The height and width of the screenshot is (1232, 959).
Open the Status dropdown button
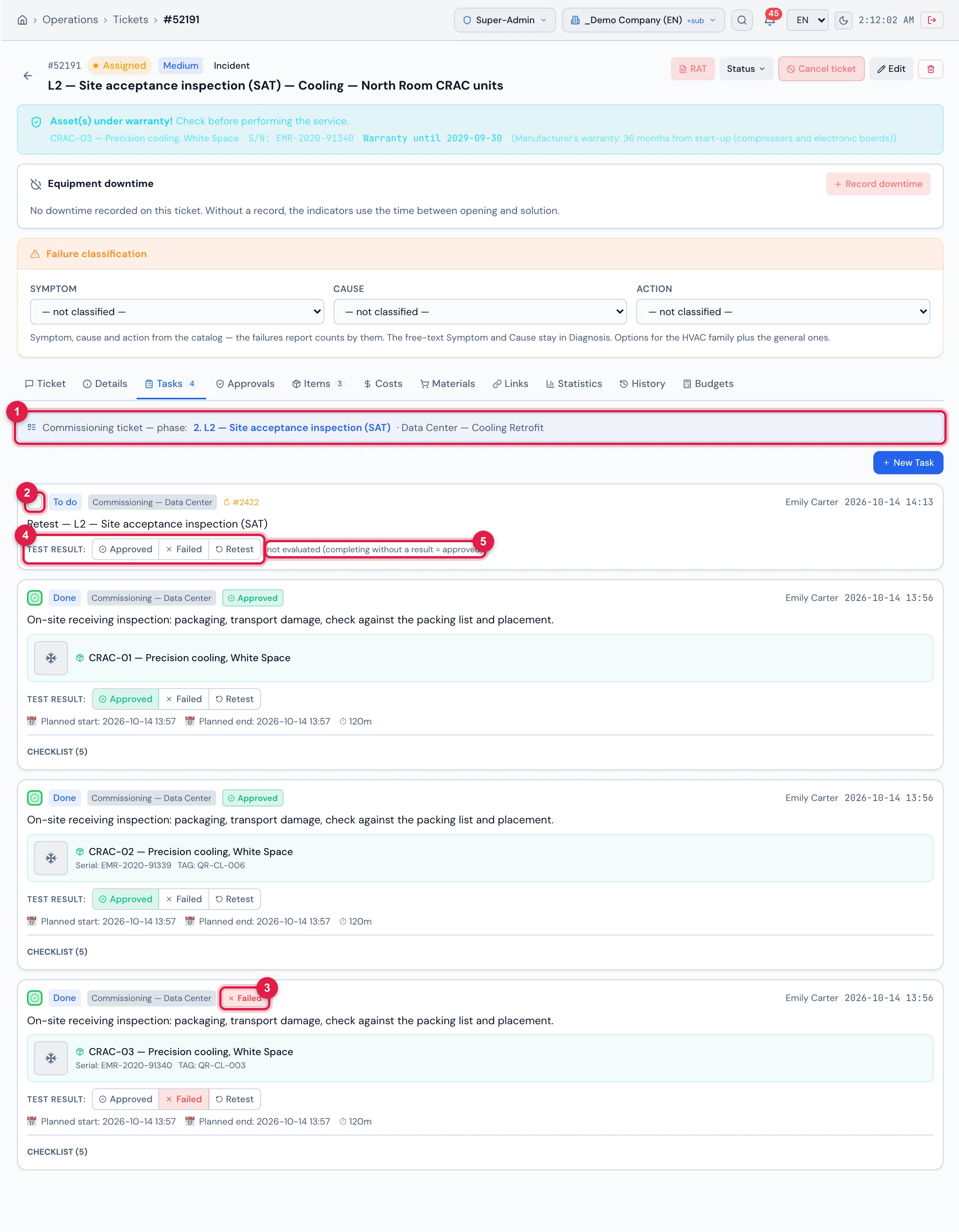pos(746,69)
